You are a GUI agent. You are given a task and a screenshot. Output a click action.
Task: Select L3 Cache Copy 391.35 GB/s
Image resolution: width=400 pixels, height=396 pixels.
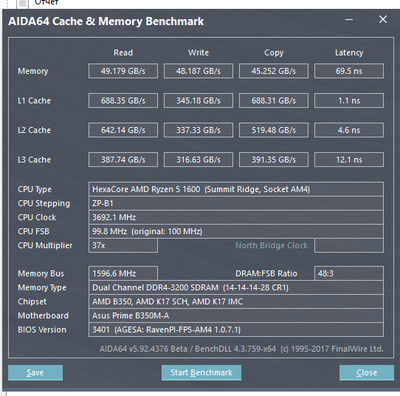click(x=274, y=160)
